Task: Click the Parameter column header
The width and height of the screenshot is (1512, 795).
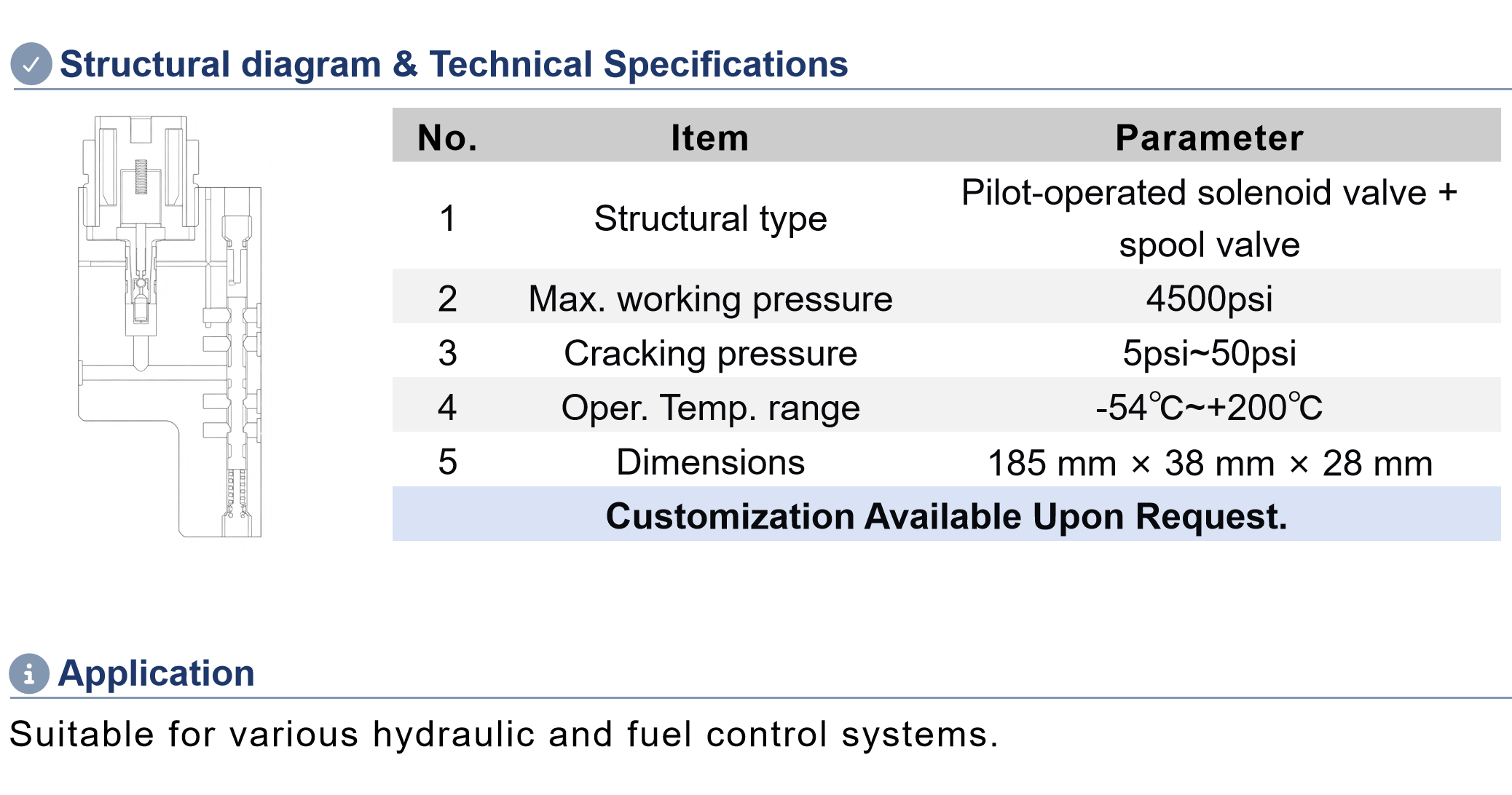Action: point(1209,138)
